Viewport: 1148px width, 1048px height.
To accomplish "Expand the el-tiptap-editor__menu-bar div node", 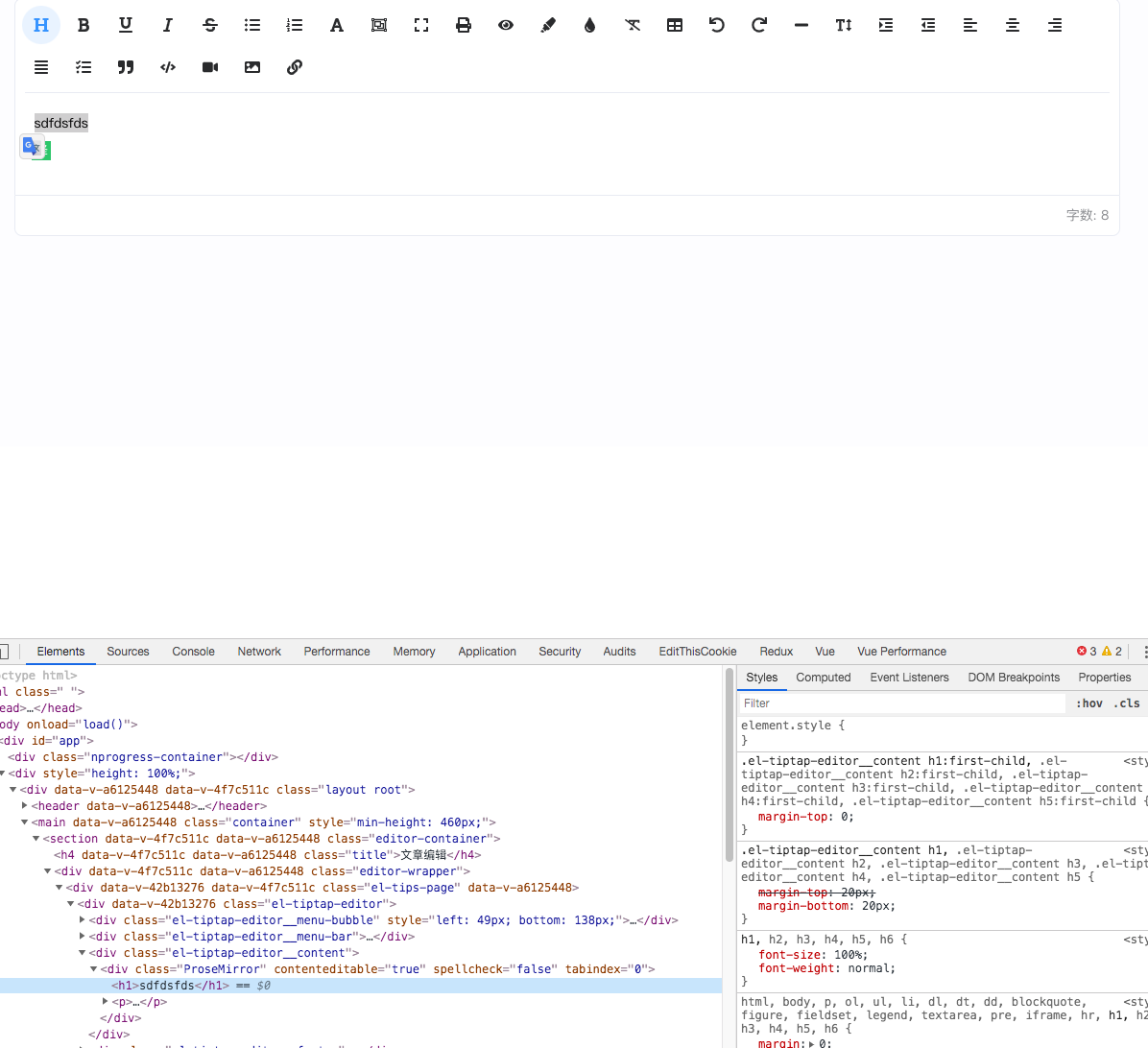I will 83,937.
